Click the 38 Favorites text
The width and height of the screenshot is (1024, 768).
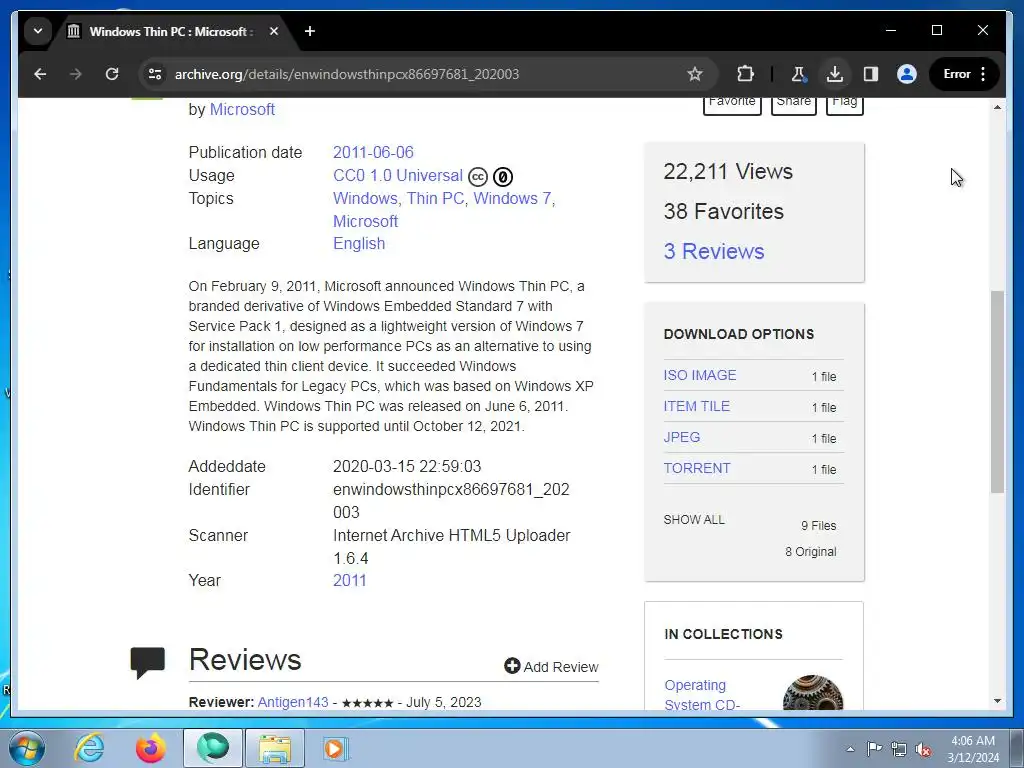point(724,212)
